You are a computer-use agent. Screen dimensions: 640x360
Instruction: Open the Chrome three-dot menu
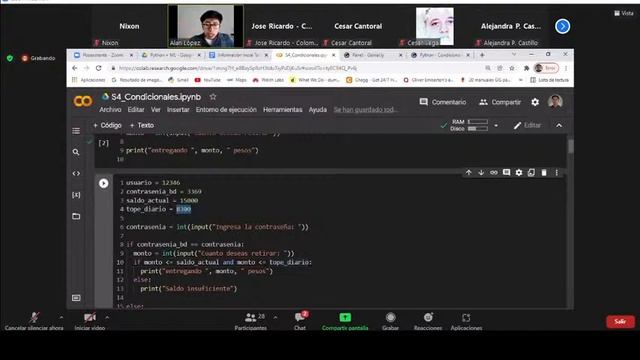[x=566, y=68]
